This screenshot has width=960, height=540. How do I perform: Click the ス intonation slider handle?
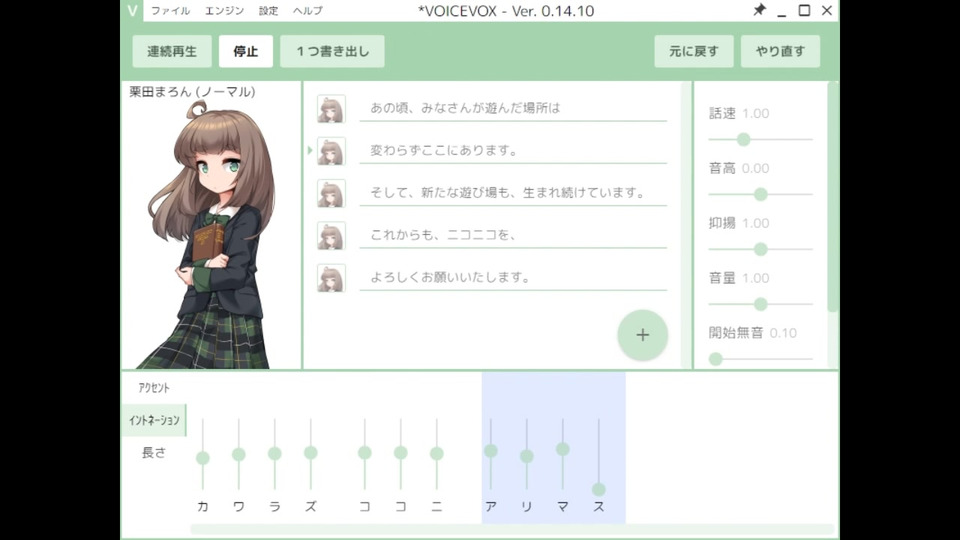599,489
